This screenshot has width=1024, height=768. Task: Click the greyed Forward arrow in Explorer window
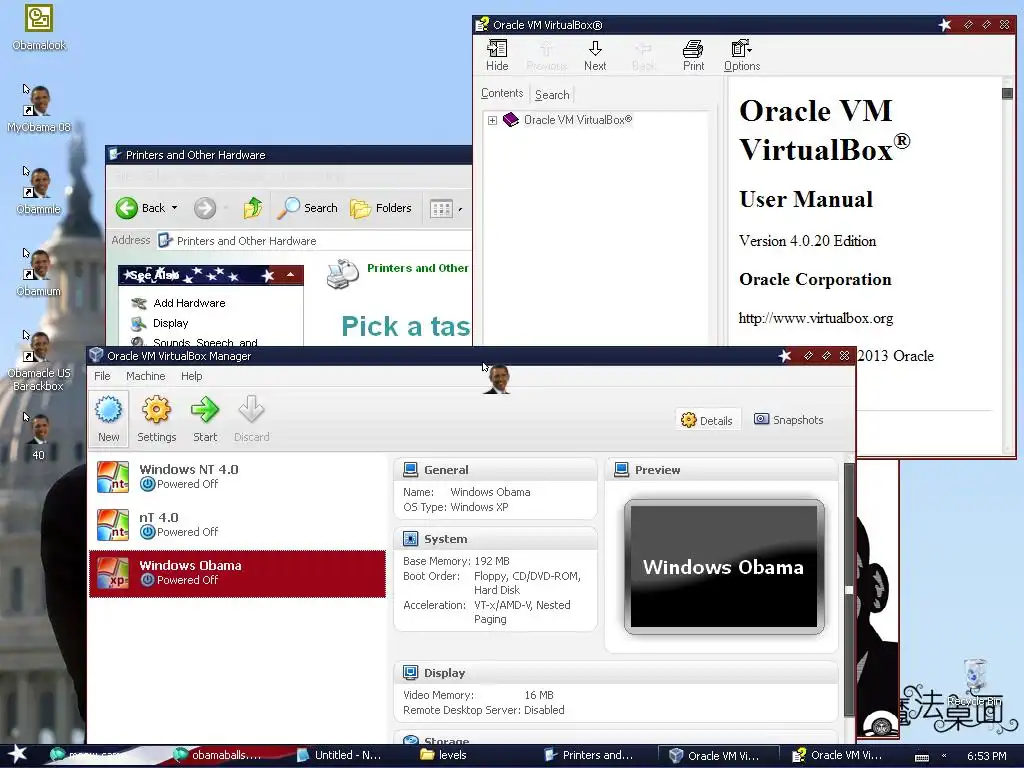tap(204, 208)
